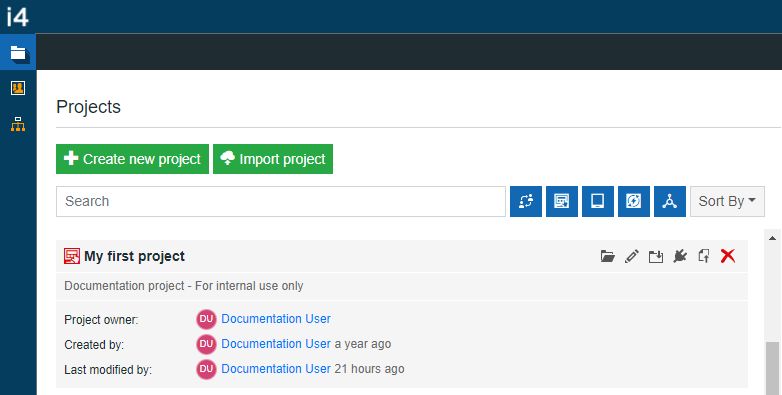Click the projects Search field

click(x=281, y=201)
